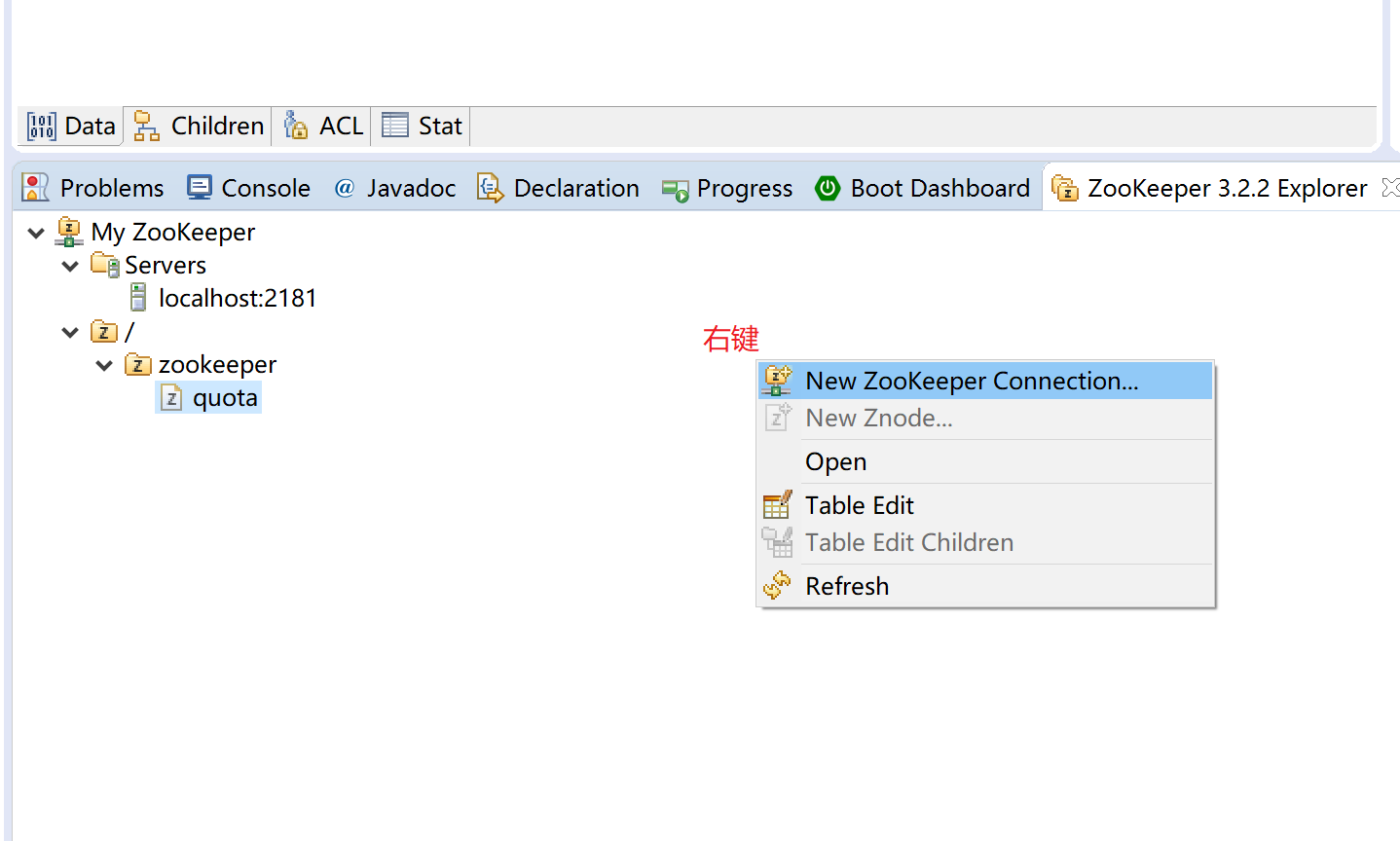This screenshot has height=841, width=1400.
Task: Click the New ZooKeeper Connection icon
Action: coord(777,380)
